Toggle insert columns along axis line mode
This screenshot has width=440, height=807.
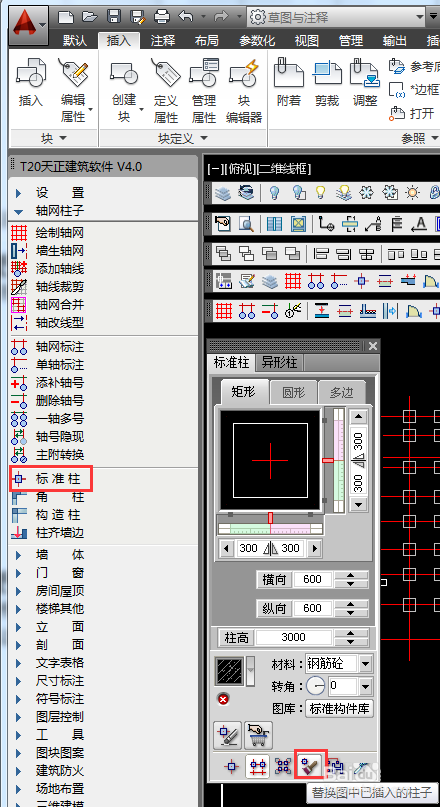tap(258, 766)
